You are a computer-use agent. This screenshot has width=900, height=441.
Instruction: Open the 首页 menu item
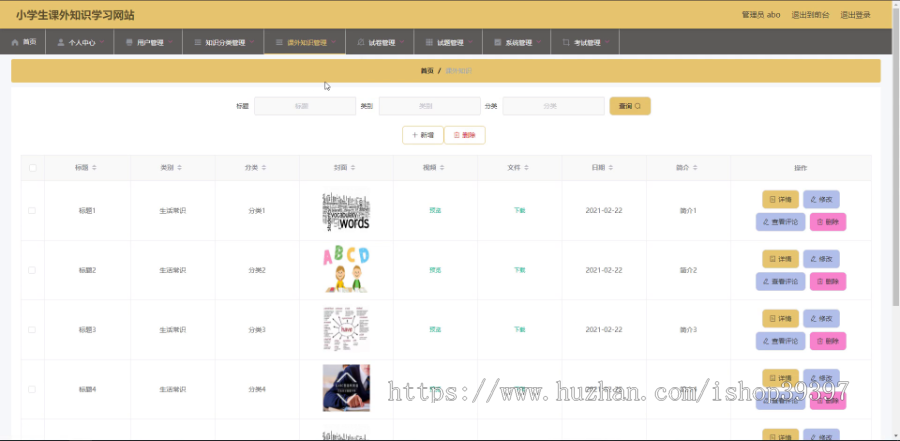(23, 42)
